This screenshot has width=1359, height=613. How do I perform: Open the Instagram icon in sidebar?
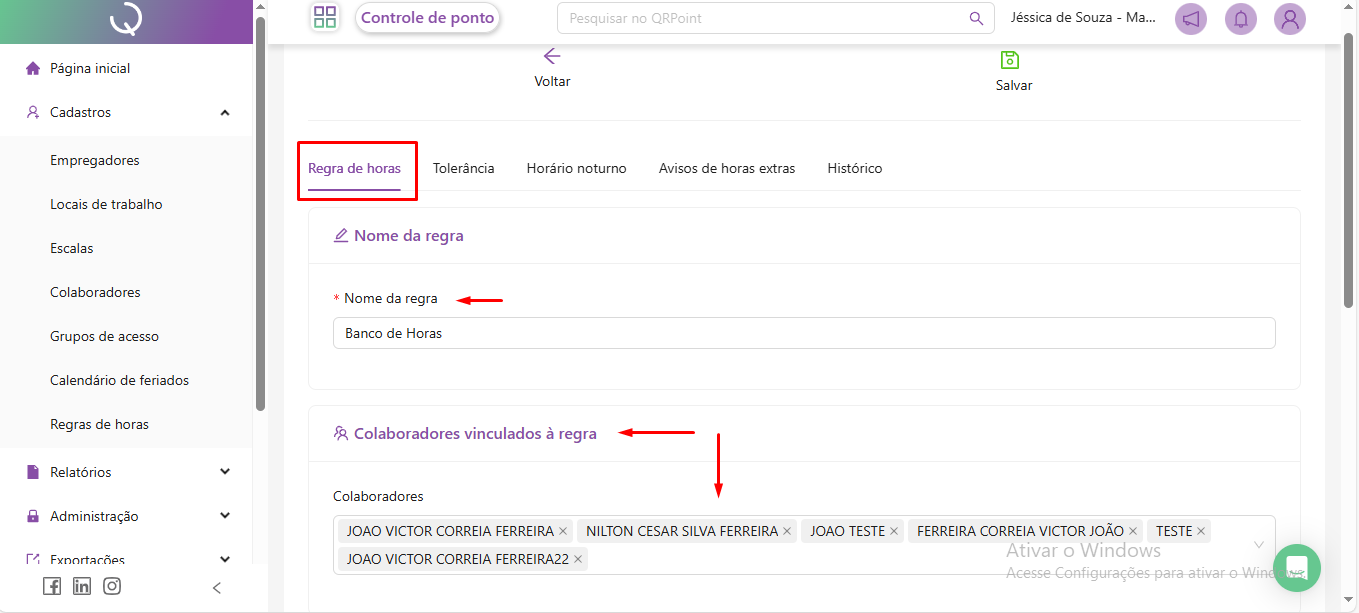[112, 587]
